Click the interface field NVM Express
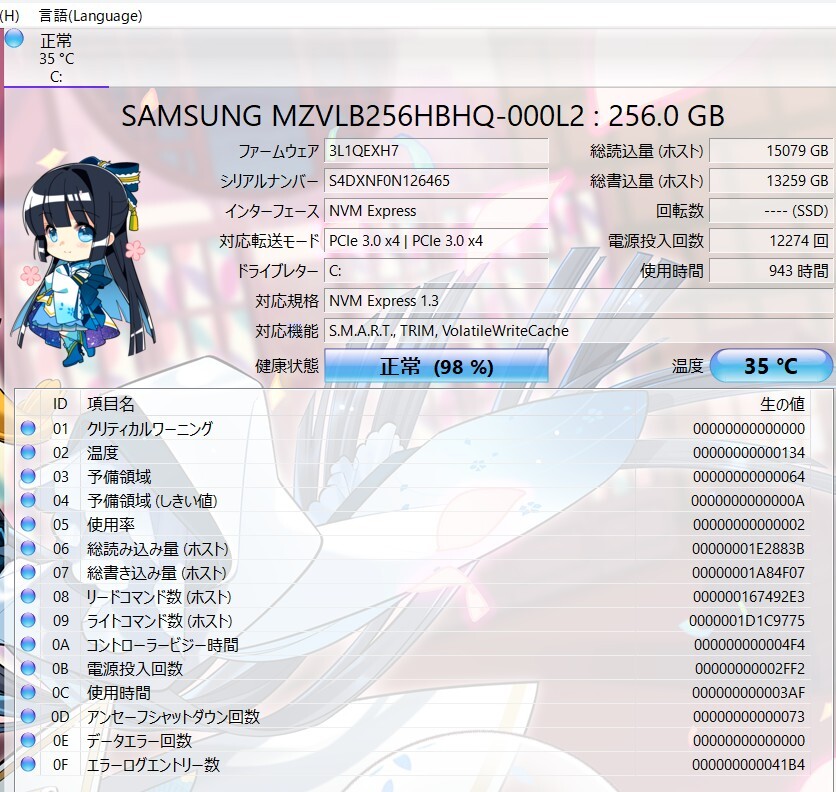Screen dimensions: 836x792 coord(436,211)
